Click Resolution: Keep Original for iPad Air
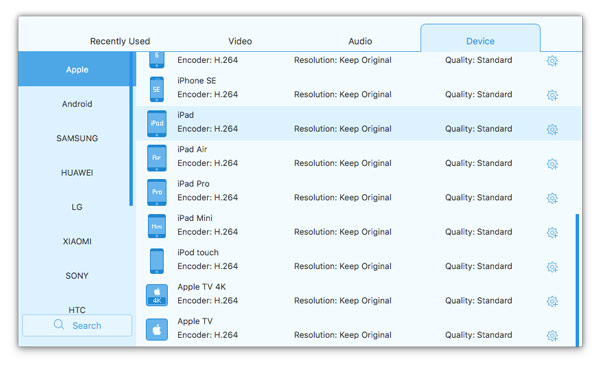 point(342,163)
